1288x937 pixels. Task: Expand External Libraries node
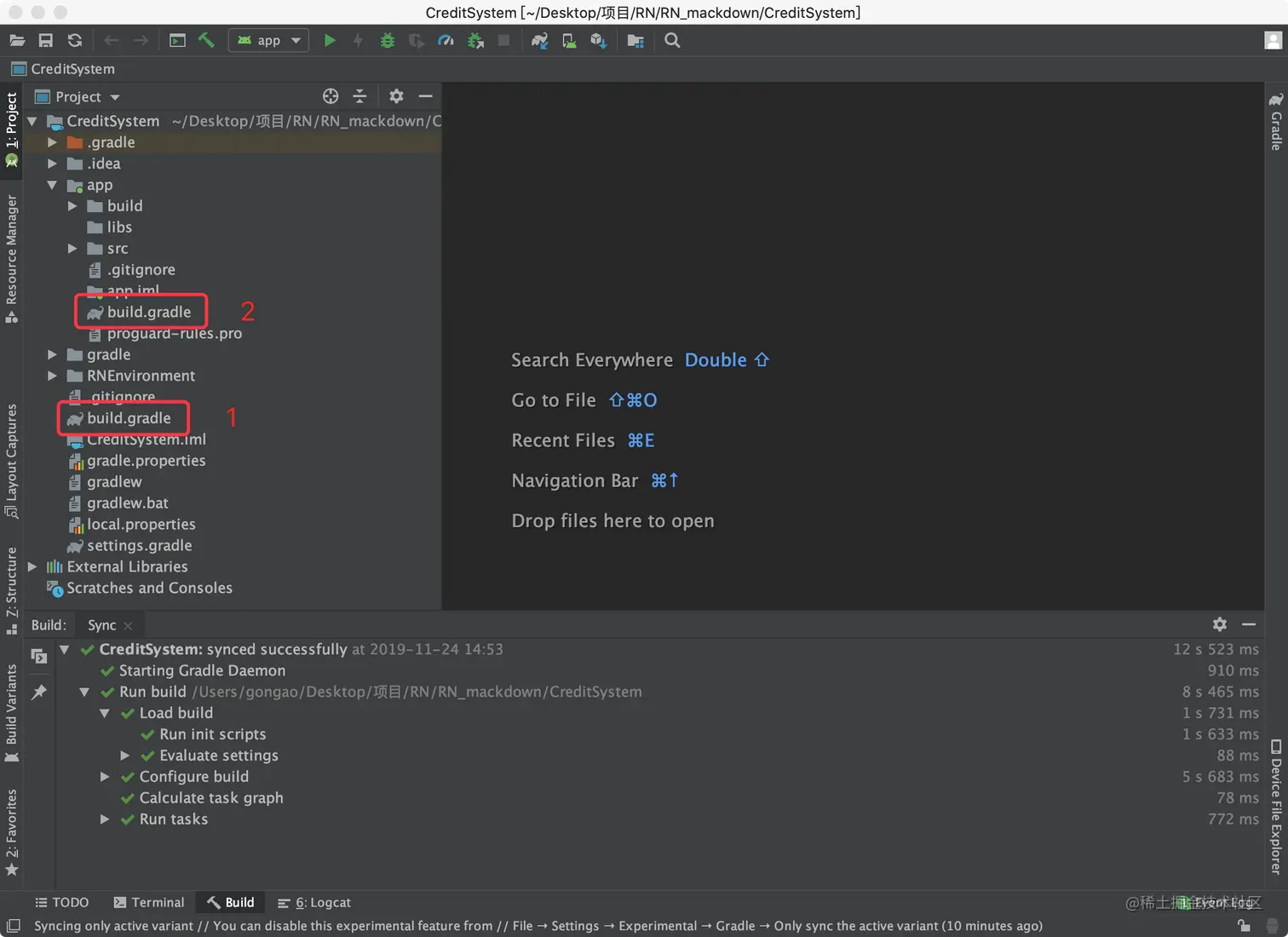[32, 566]
